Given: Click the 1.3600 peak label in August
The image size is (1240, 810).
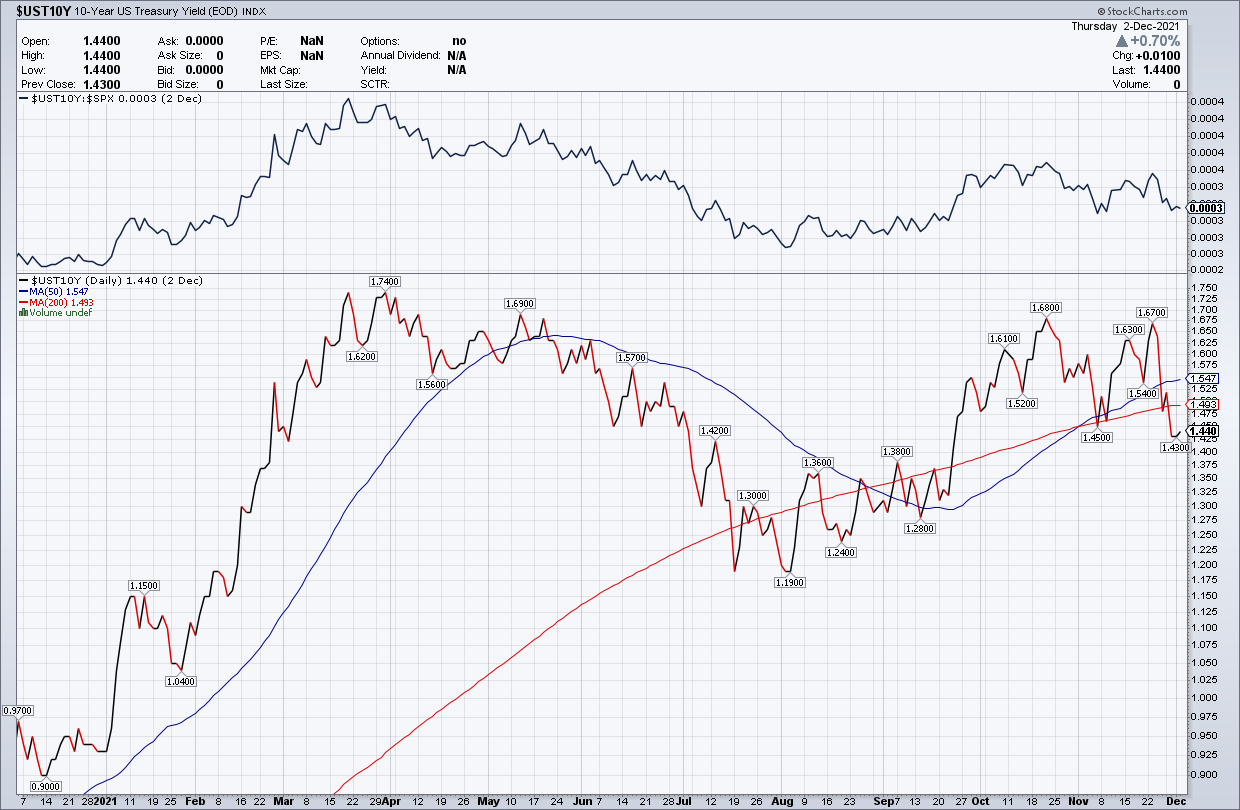Looking at the screenshot, I should click(x=818, y=462).
